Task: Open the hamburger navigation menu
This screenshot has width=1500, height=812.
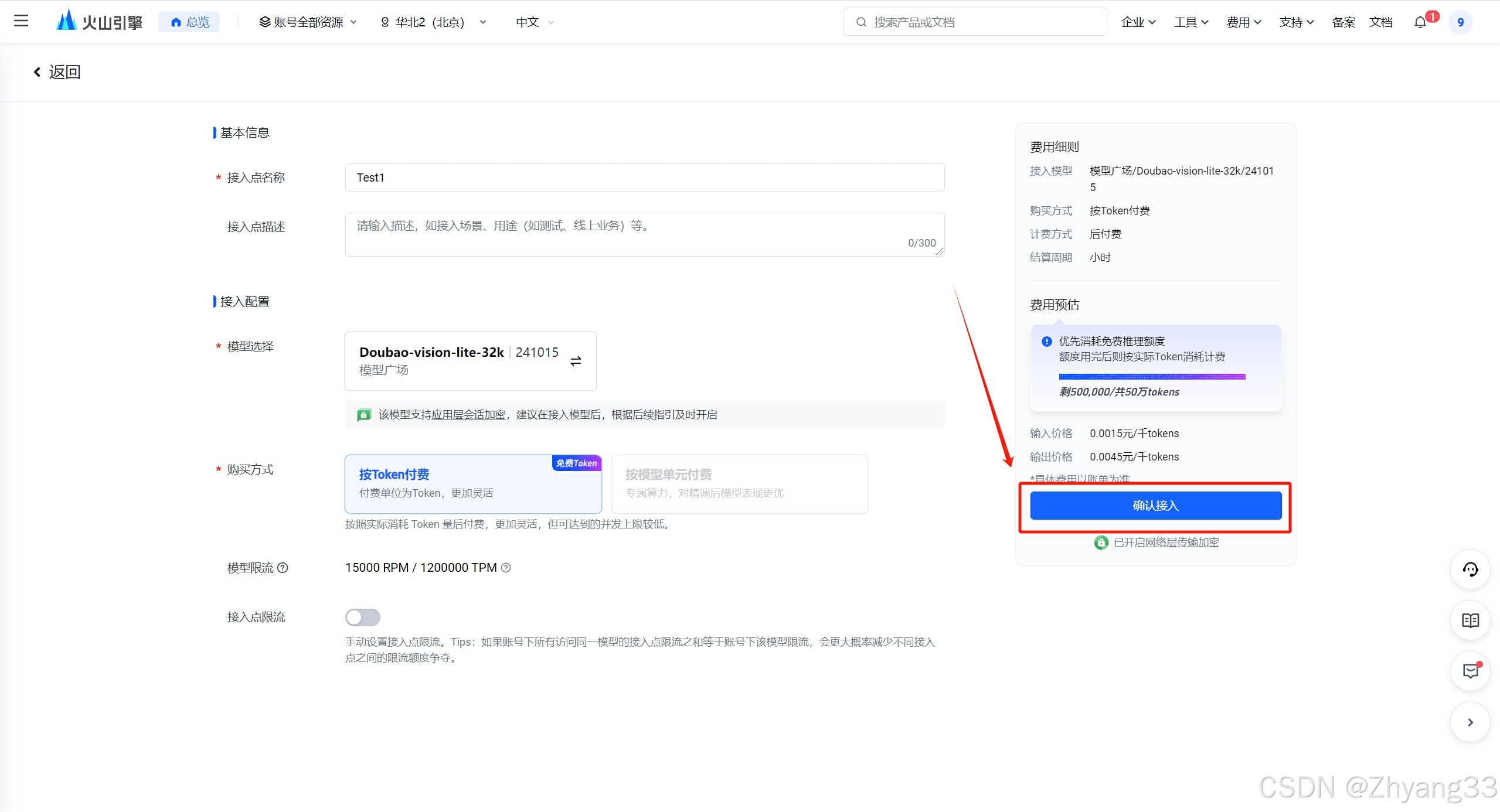Action: point(21,22)
